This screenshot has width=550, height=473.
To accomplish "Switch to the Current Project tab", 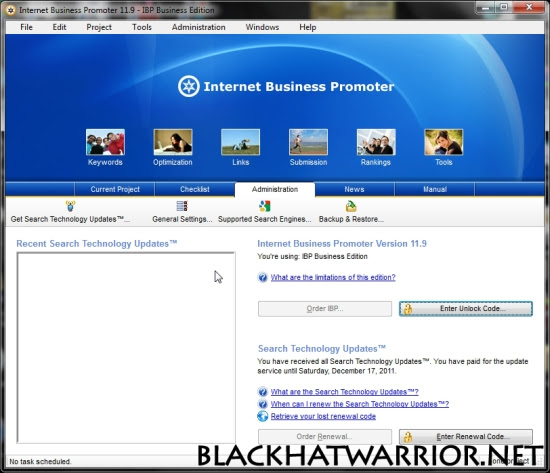I will (x=115, y=189).
